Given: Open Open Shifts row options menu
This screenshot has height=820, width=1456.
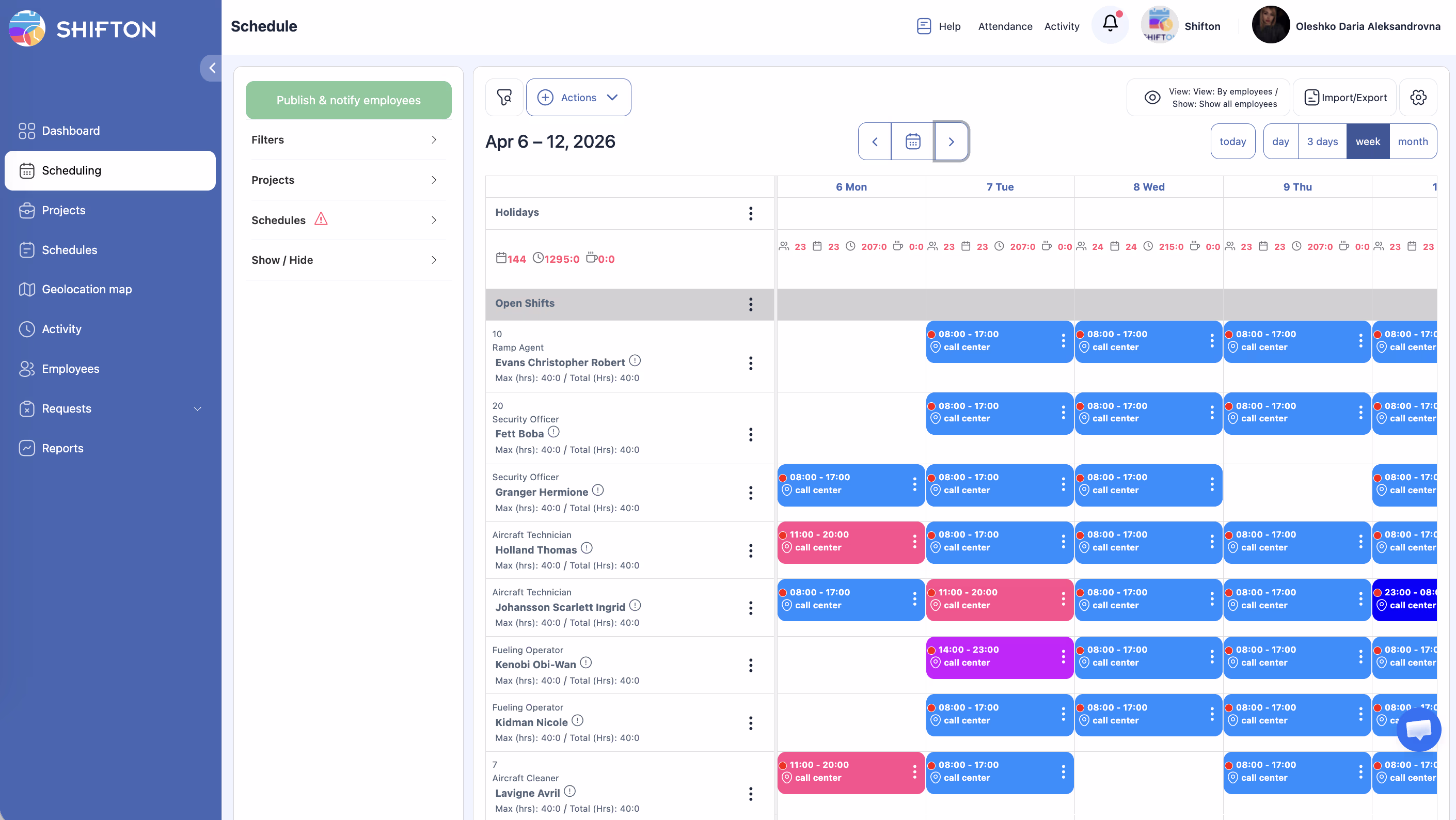Looking at the screenshot, I should (750, 304).
